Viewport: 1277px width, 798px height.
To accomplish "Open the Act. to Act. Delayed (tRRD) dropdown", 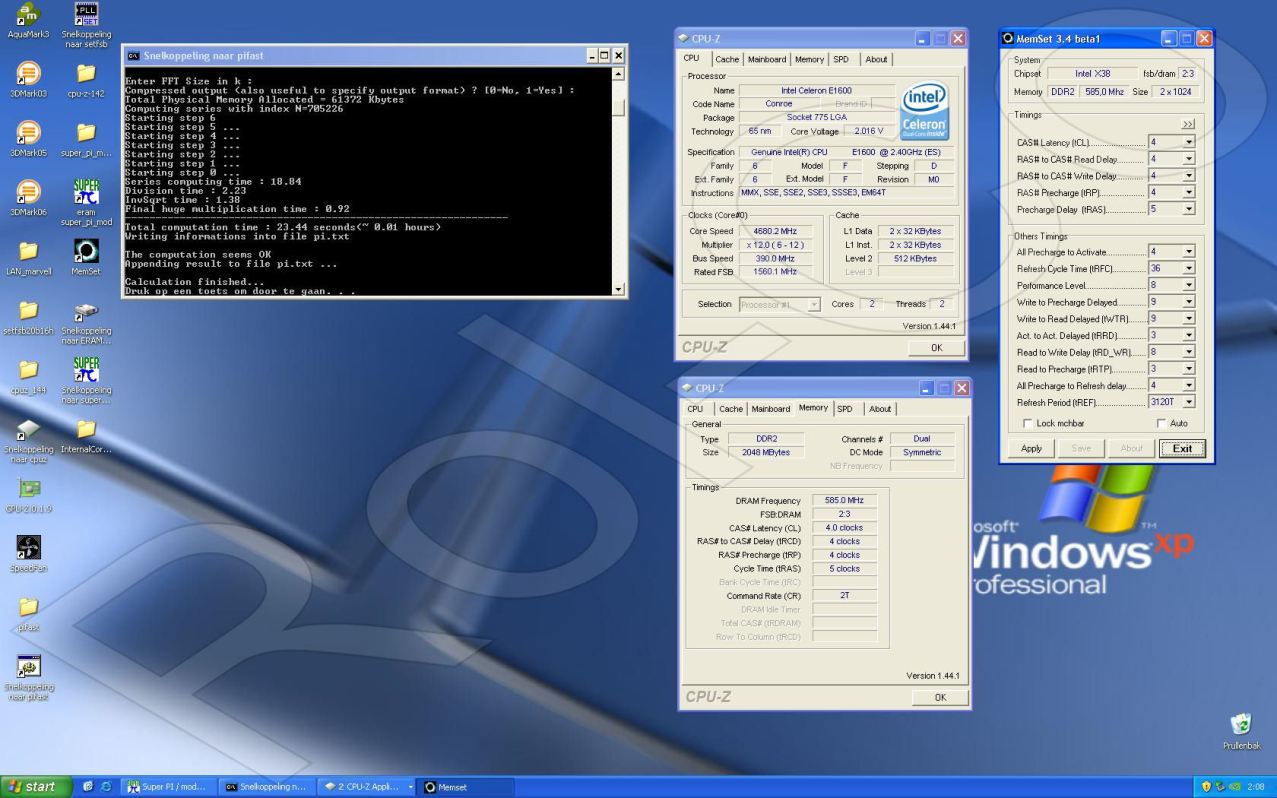I will [x=1188, y=336].
